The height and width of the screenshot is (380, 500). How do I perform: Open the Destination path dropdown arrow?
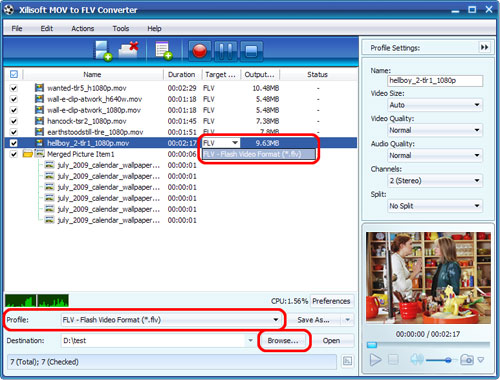pos(250,341)
